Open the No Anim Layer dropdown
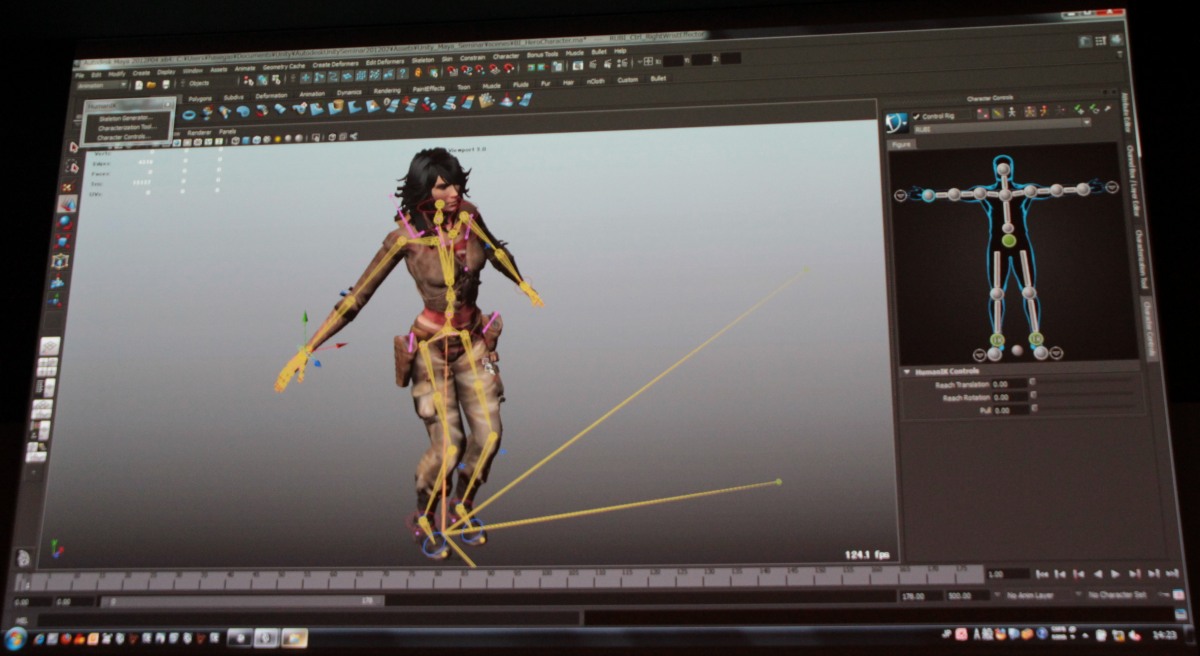This screenshot has width=1200, height=656. (1025, 595)
